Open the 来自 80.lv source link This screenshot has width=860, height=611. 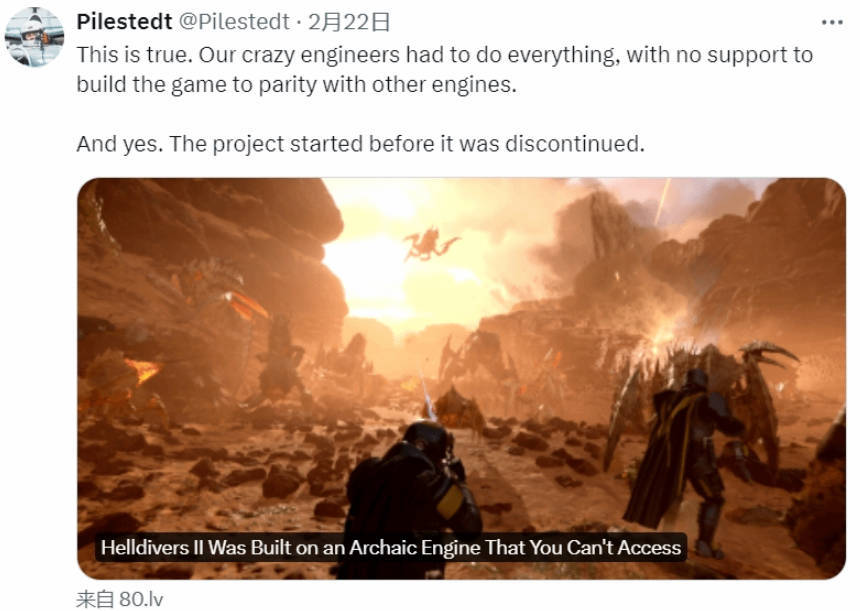(120, 599)
